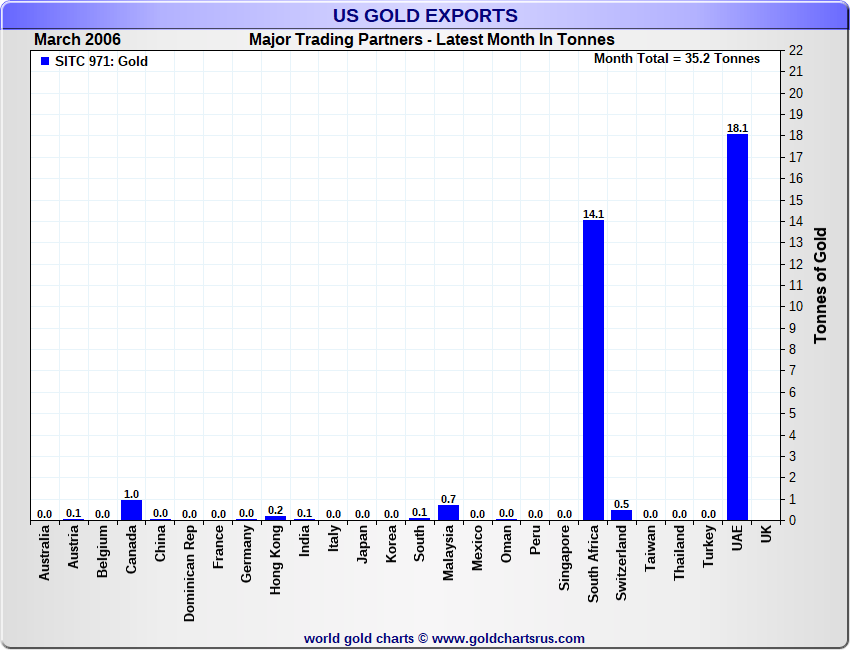Screen dimensions: 850x650
Task: Click the 'UK' axis label
Action: point(766,533)
